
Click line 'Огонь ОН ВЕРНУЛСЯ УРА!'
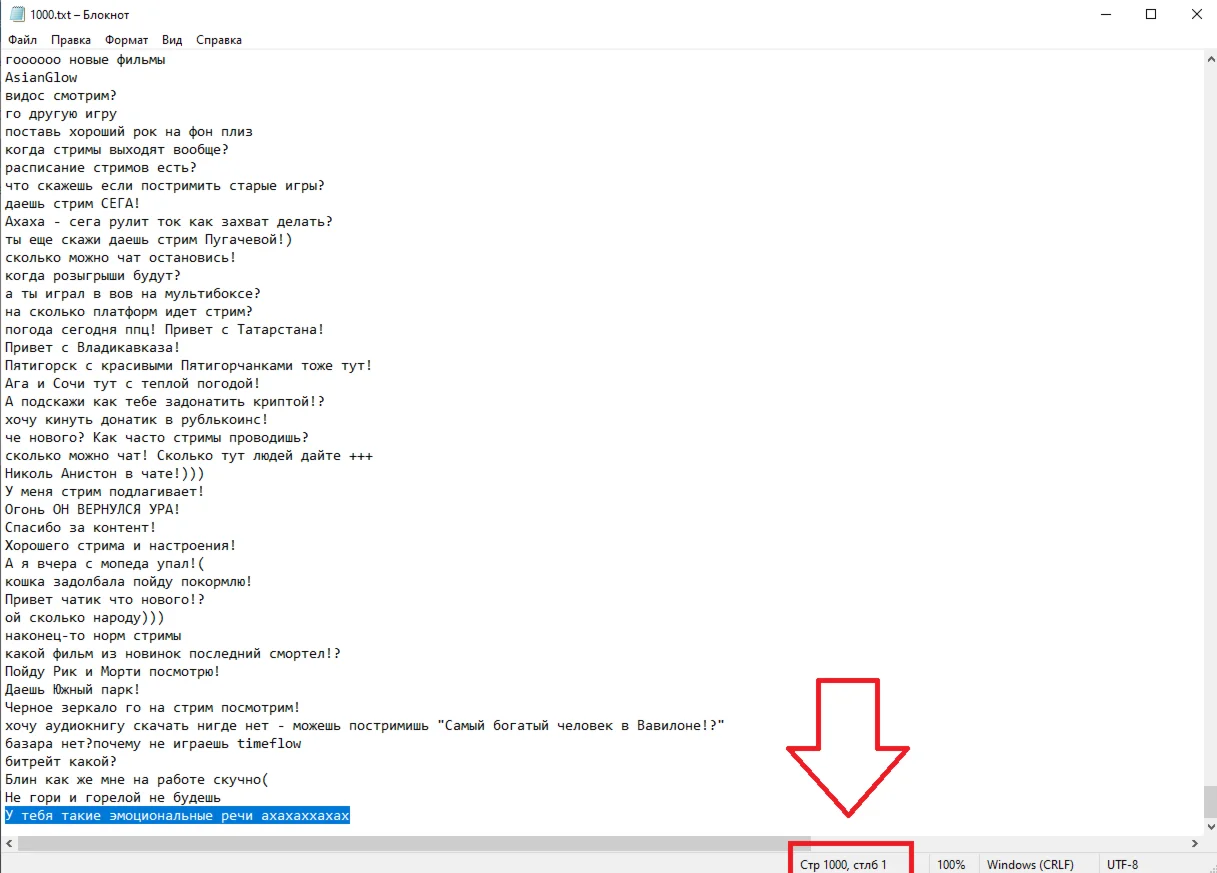[x=93, y=509]
